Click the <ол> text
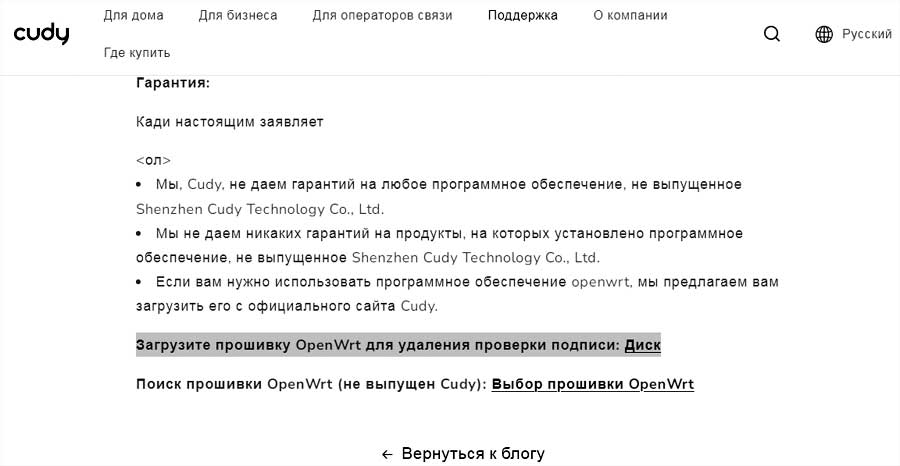The height and width of the screenshot is (466, 900). click(153, 161)
